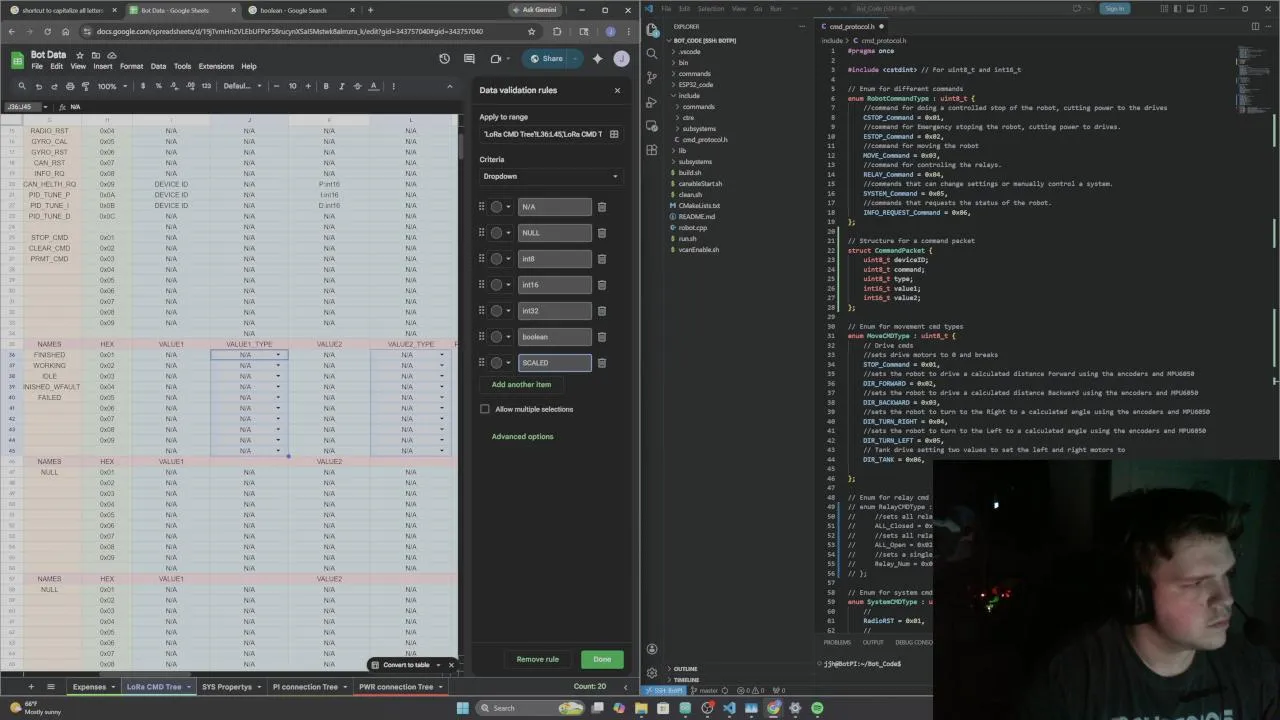Screen dimensions: 1280x720
Task: Open text color picker in Sheets toolbar
Action: pos(374,86)
